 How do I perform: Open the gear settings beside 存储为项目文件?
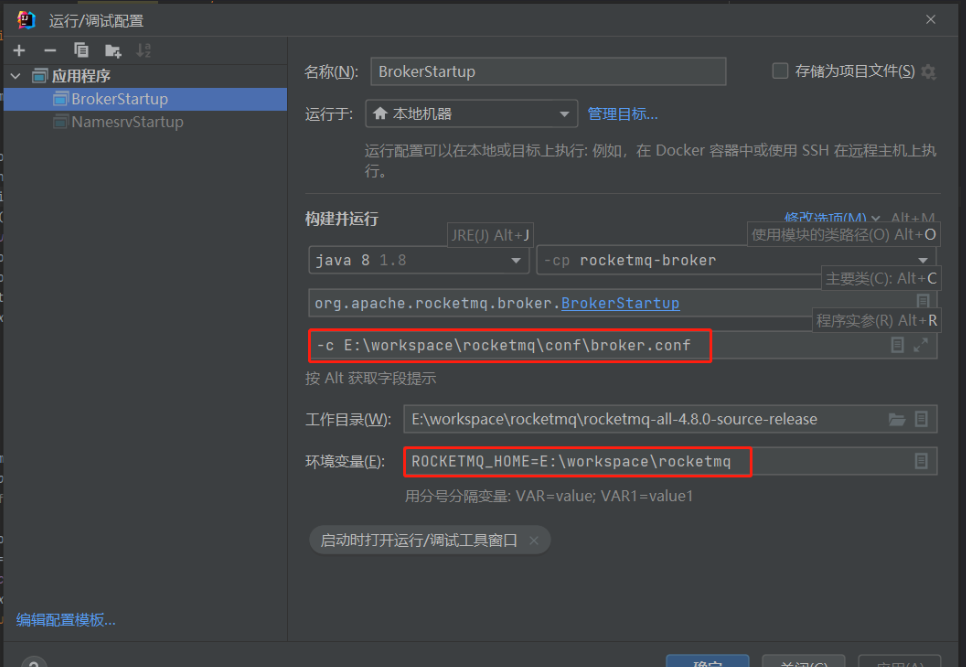pyautogui.click(x=928, y=72)
